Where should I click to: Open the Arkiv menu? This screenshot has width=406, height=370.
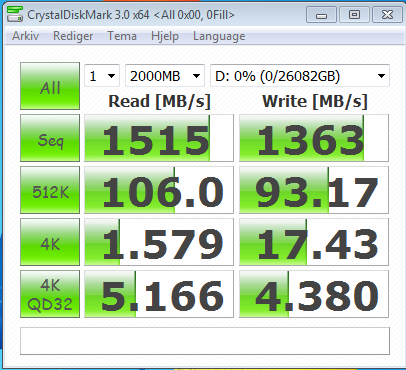(26, 36)
